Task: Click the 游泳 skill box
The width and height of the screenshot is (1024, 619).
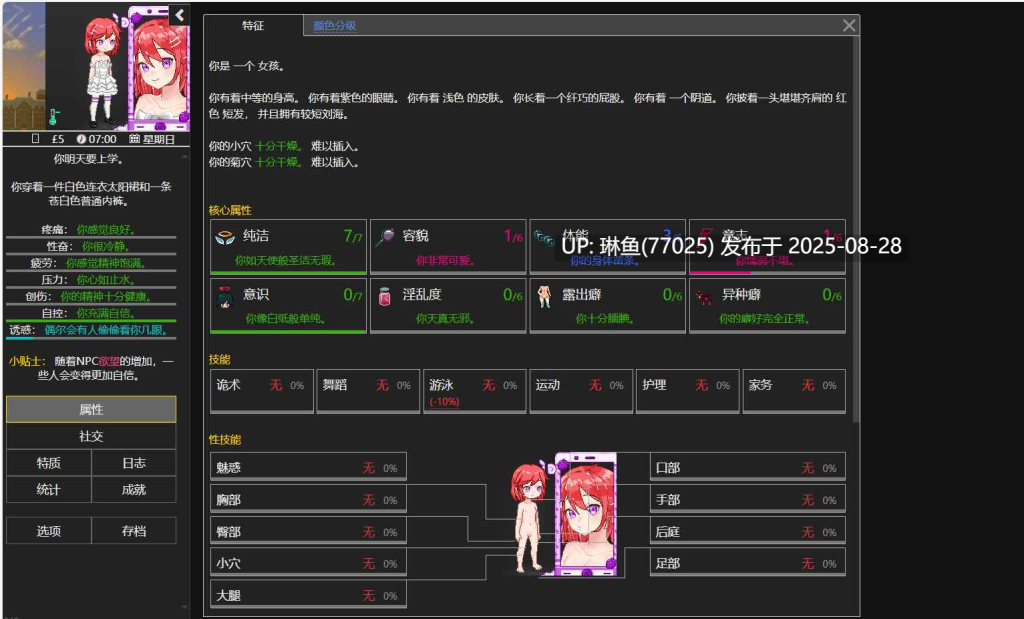Action: pyautogui.click(x=474, y=390)
